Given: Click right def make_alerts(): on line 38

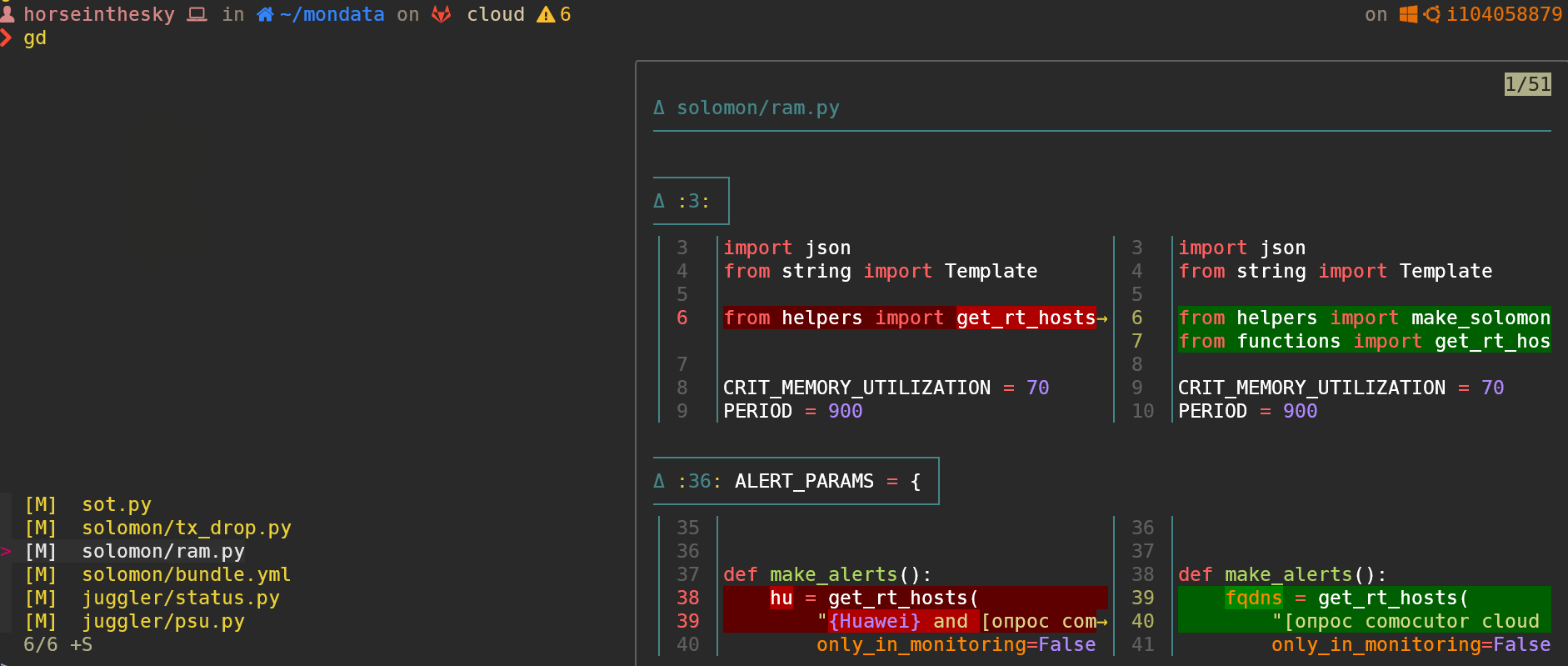Looking at the screenshot, I should [1283, 574].
